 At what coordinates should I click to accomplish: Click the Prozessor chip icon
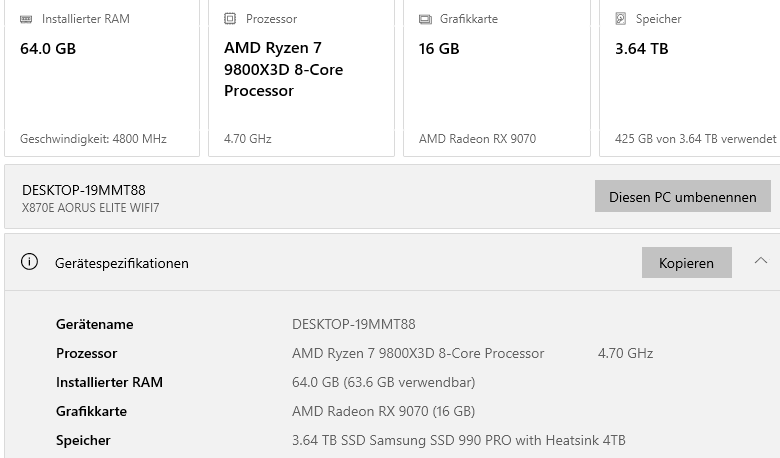(x=230, y=19)
